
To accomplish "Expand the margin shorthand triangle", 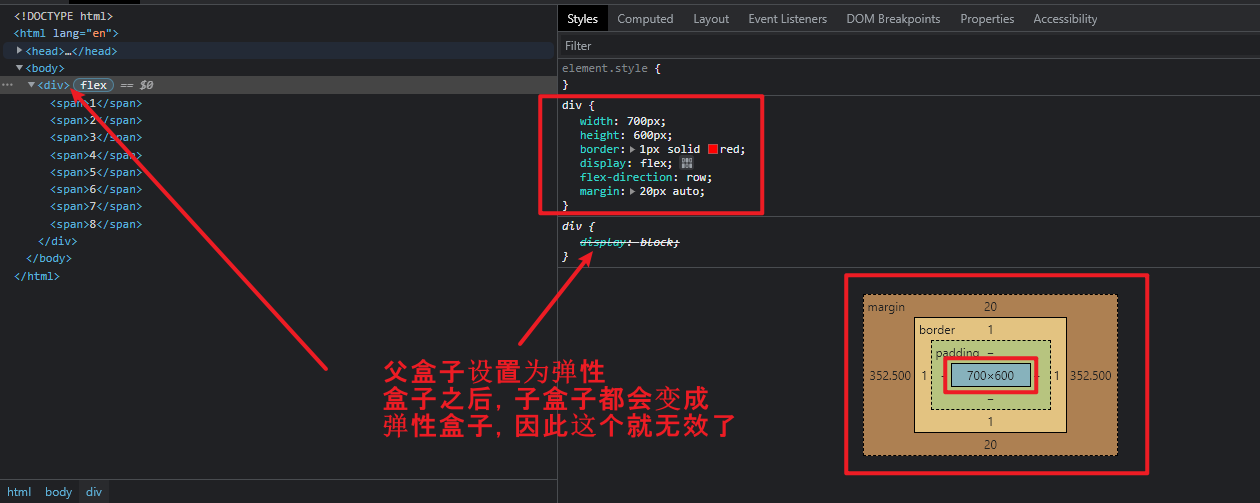I will 632,191.
